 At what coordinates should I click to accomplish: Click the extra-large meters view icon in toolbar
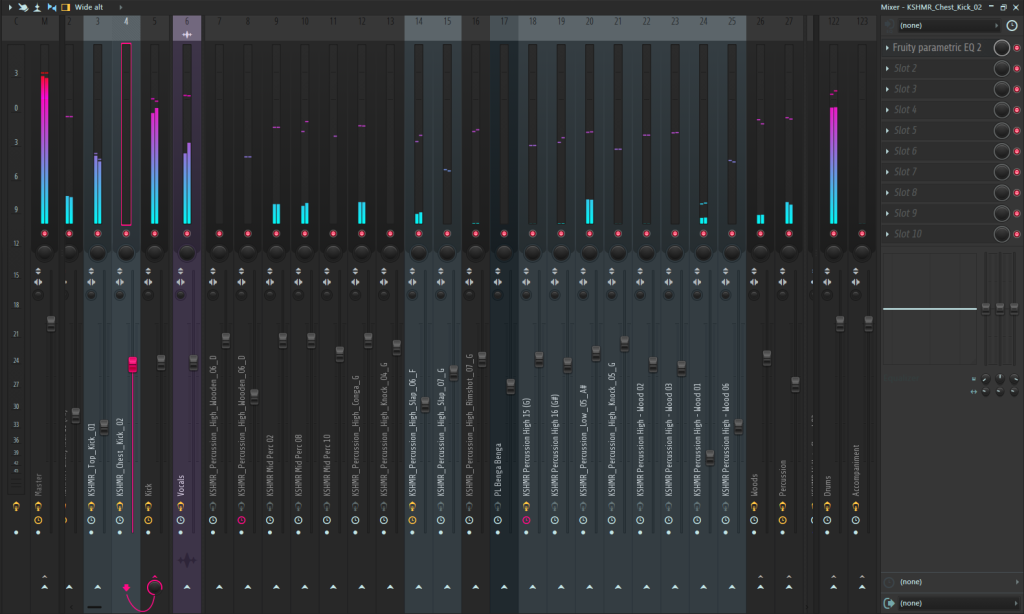(66, 6)
